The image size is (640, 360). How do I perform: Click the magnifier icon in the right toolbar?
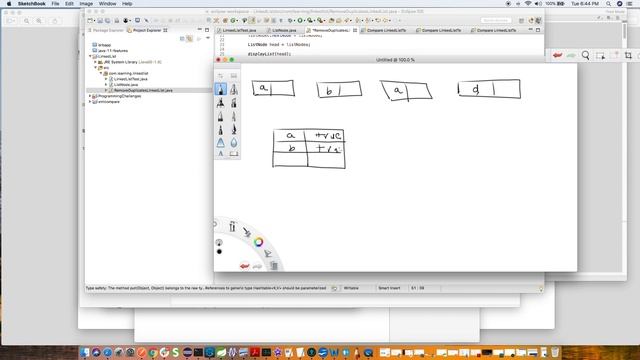click(585, 55)
